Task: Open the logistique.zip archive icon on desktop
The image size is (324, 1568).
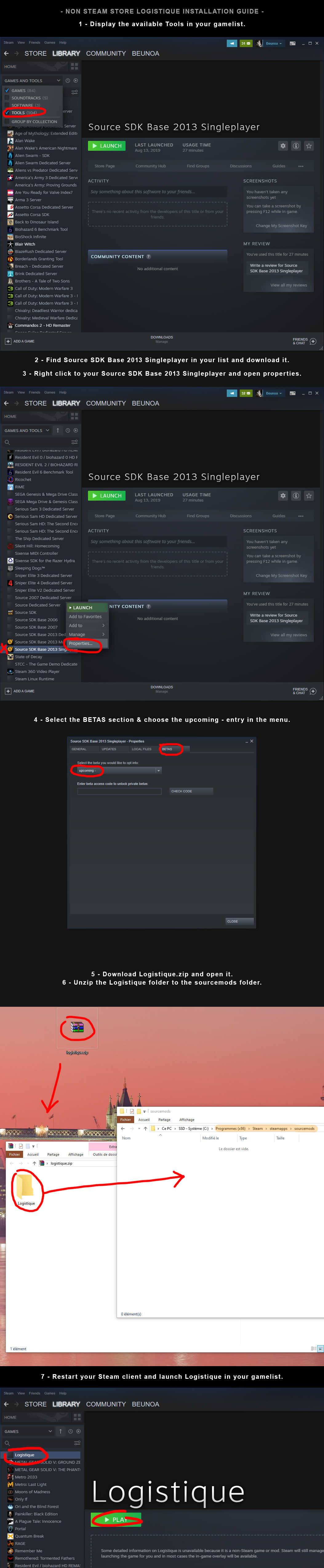Action: 77,1028
